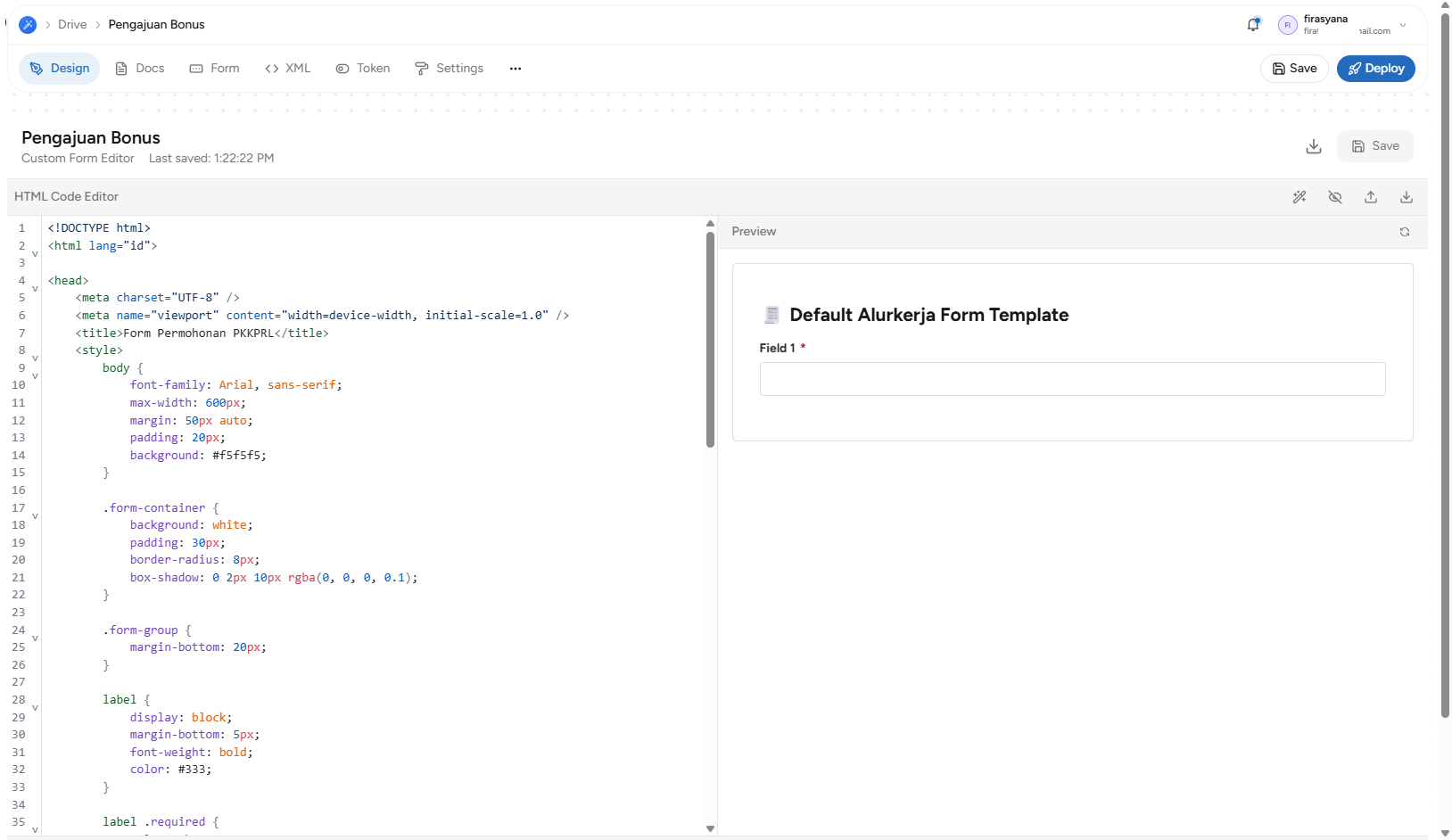Click the code editor vertical scrollbar thumb
The width and height of the screenshot is (1452, 840).
click(x=710, y=340)
